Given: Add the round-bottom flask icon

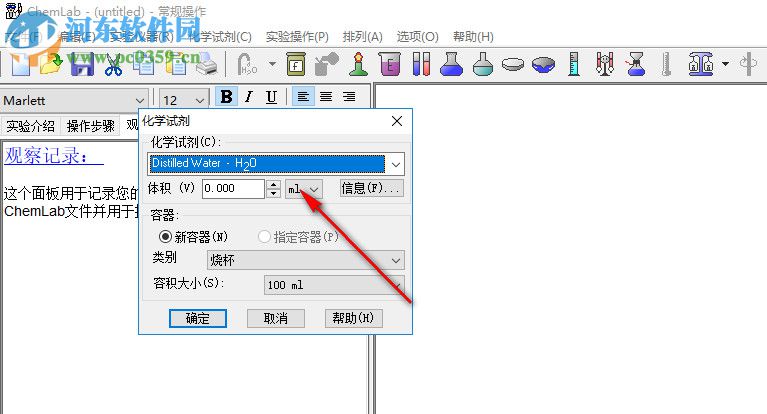Looking at the screenshot, I should coord(483,64).
